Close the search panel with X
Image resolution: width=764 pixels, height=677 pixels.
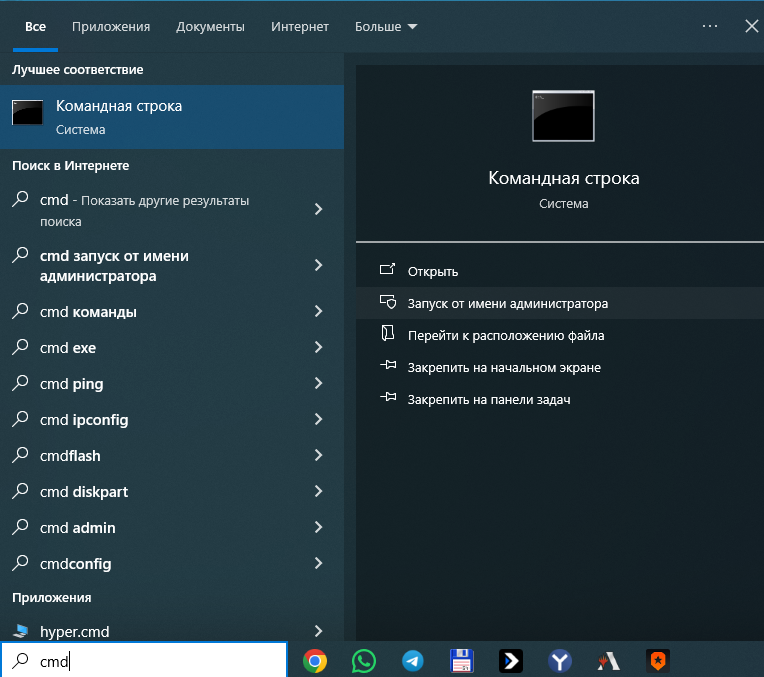point(752,26)
